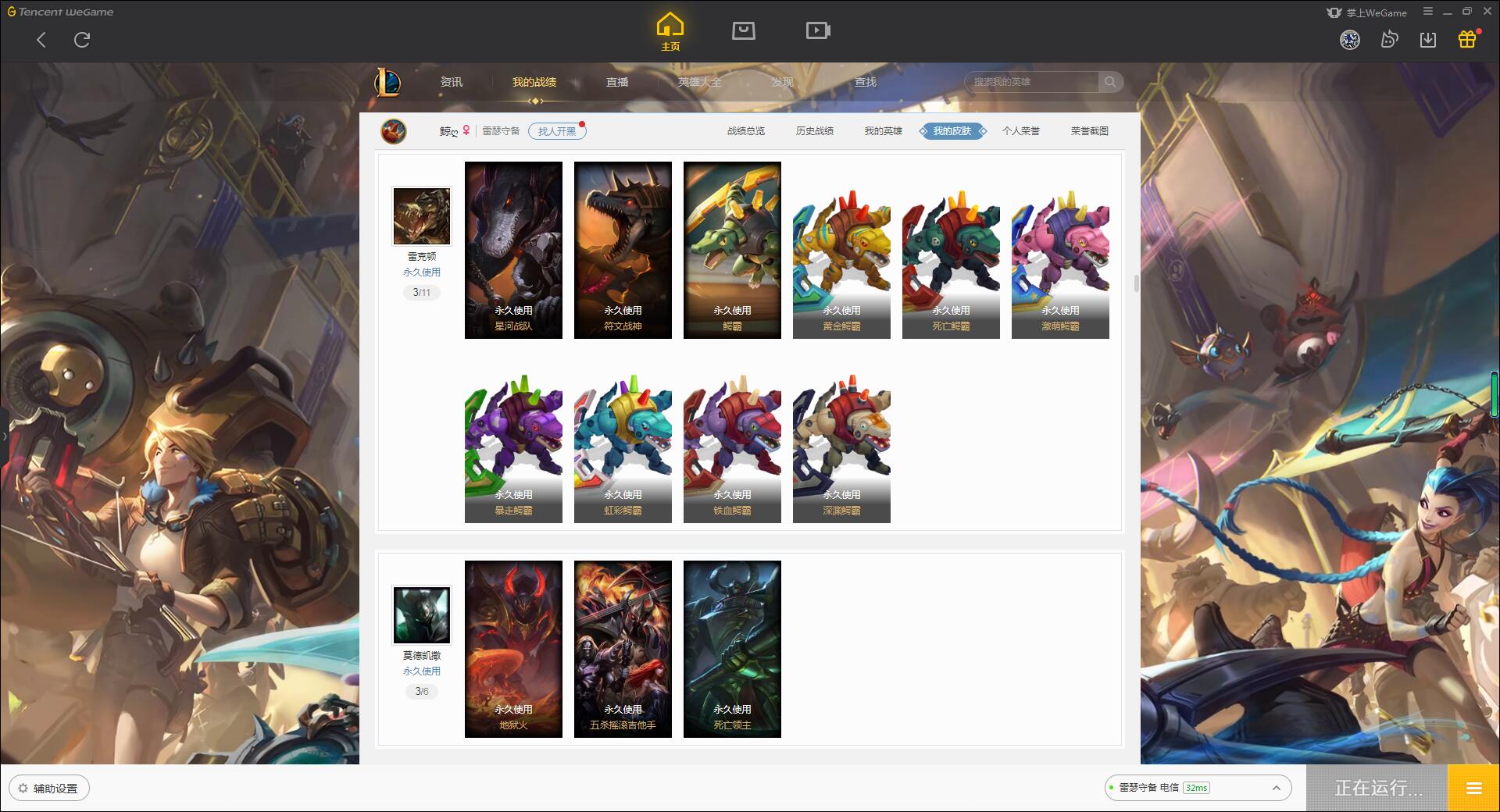The height and width of the screenshot is (812, 1500).
Task: Select the 黄金鳄霸 chroma card
Action: (x=841, y=264)
